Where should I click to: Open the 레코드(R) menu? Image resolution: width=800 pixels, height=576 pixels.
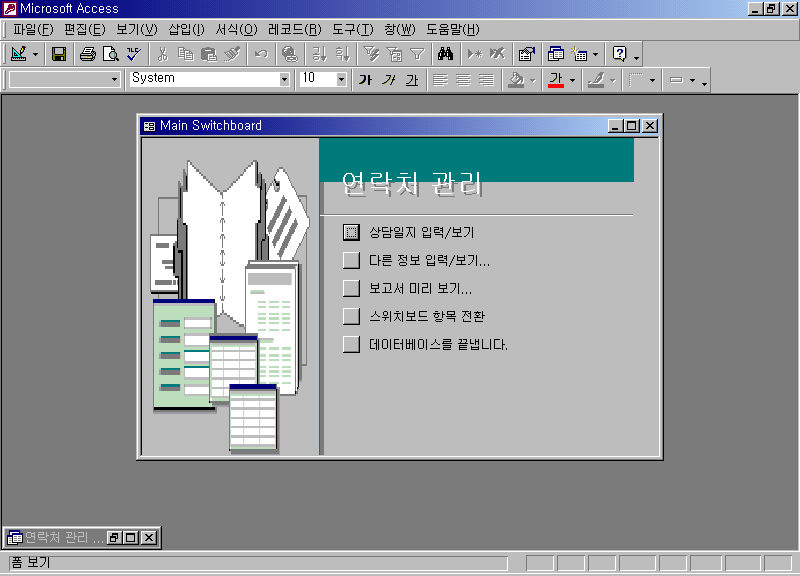click(x=294, y=30)
